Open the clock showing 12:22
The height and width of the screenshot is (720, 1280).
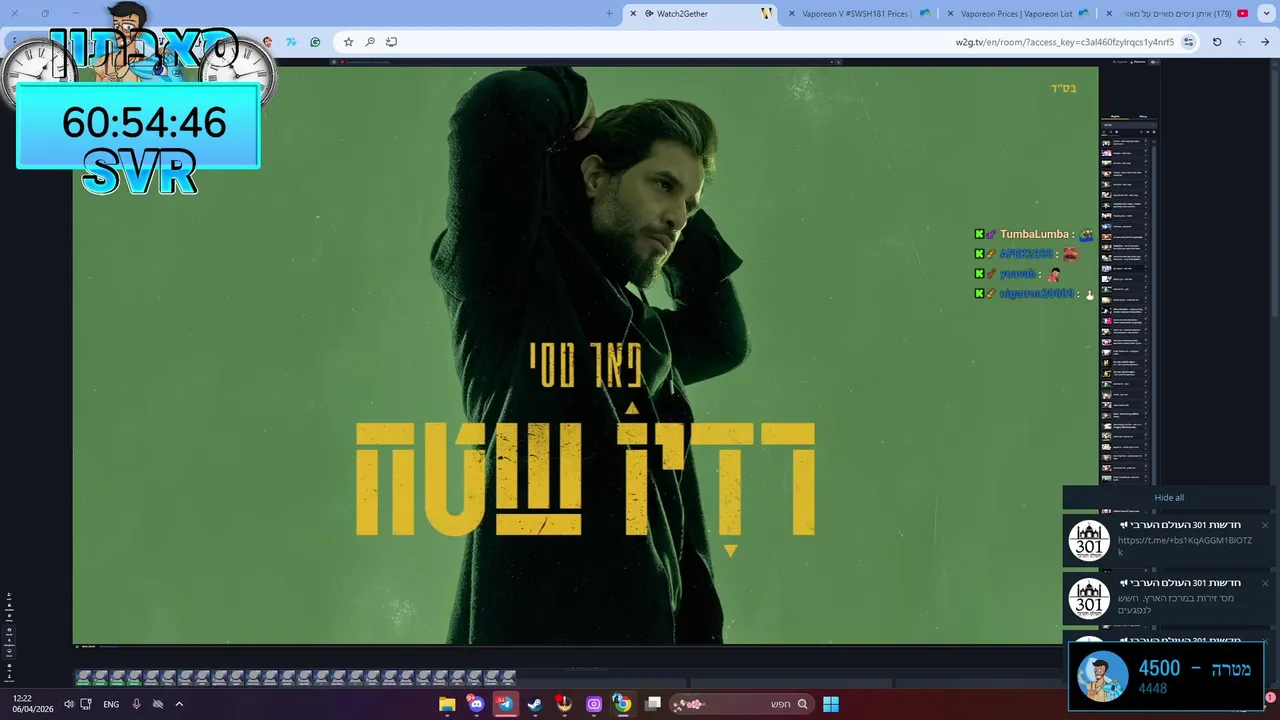click(32, 703)
